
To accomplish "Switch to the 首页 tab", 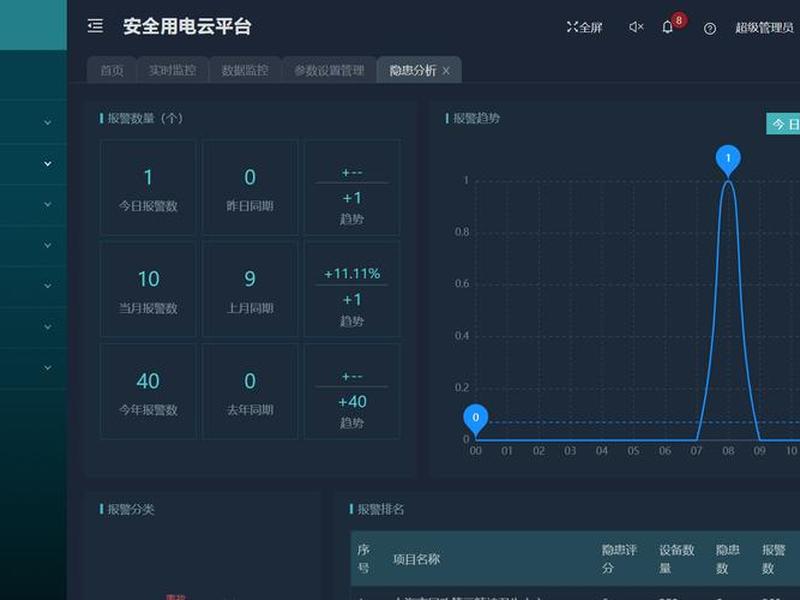I will coord(112,70).
